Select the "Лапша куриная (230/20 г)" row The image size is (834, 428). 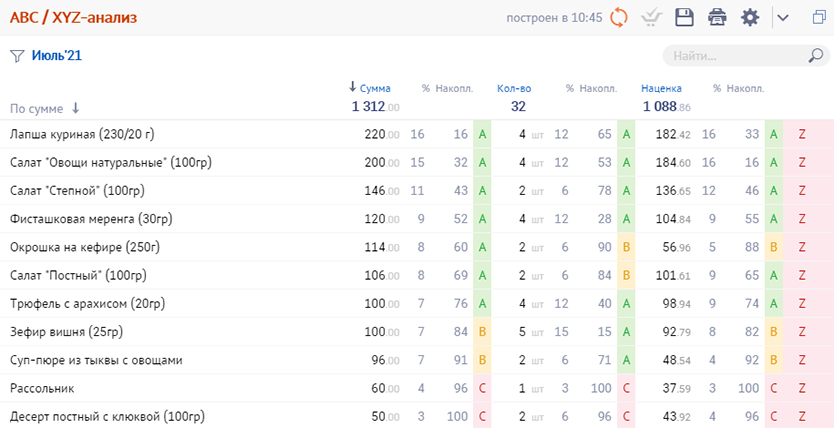tap(82, 134)
